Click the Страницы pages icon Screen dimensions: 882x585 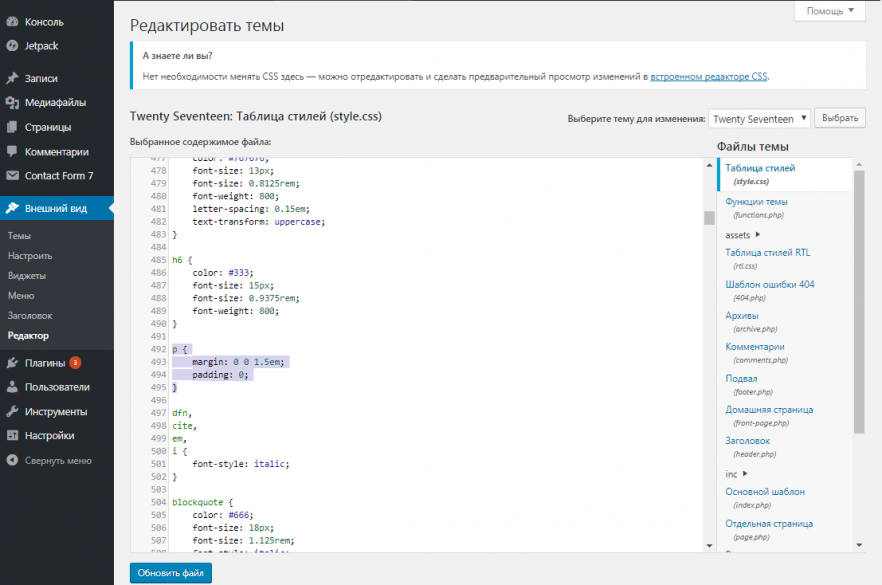12,127
